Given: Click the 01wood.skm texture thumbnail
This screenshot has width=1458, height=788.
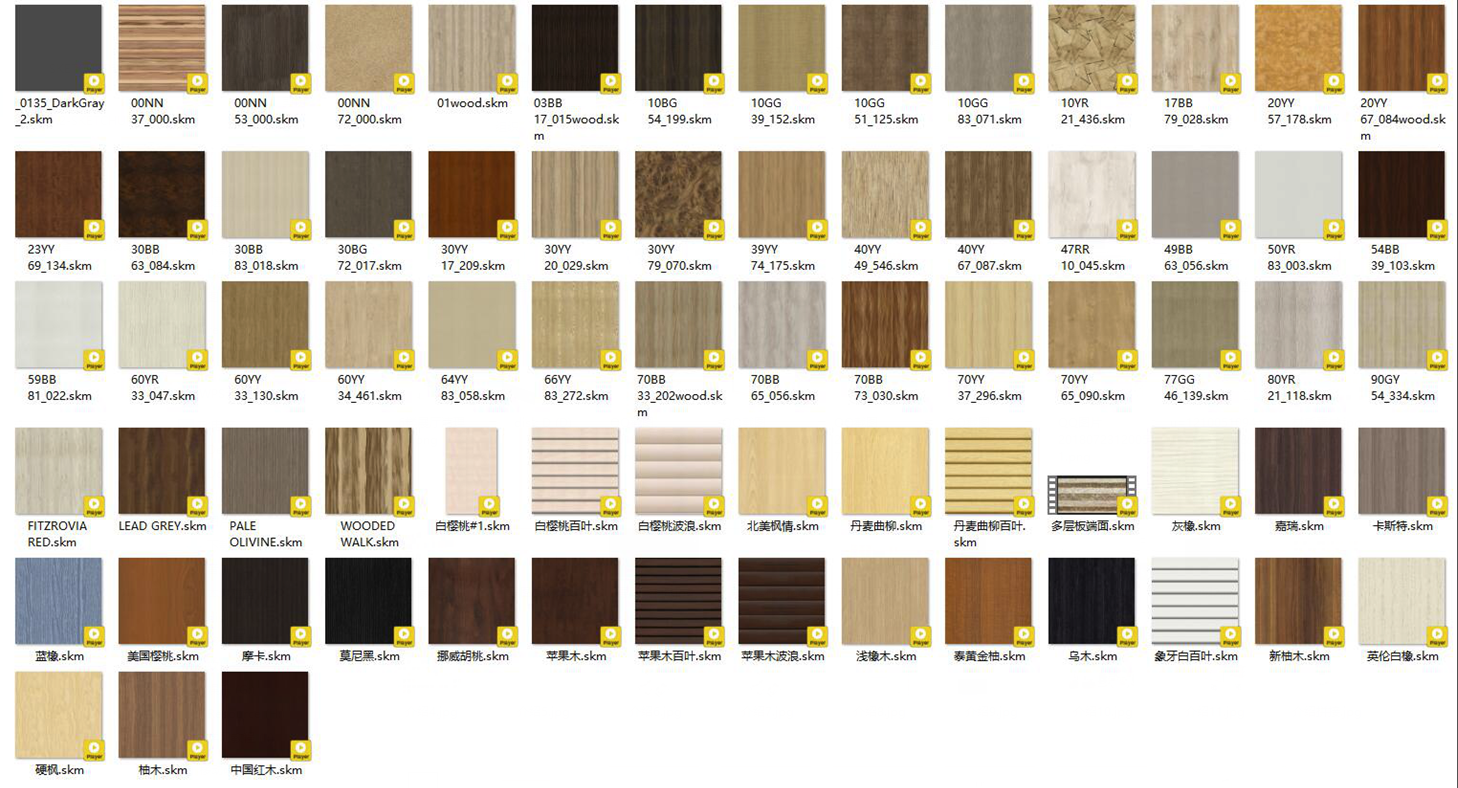Looking at the screenshot, I should coord(472,49).
